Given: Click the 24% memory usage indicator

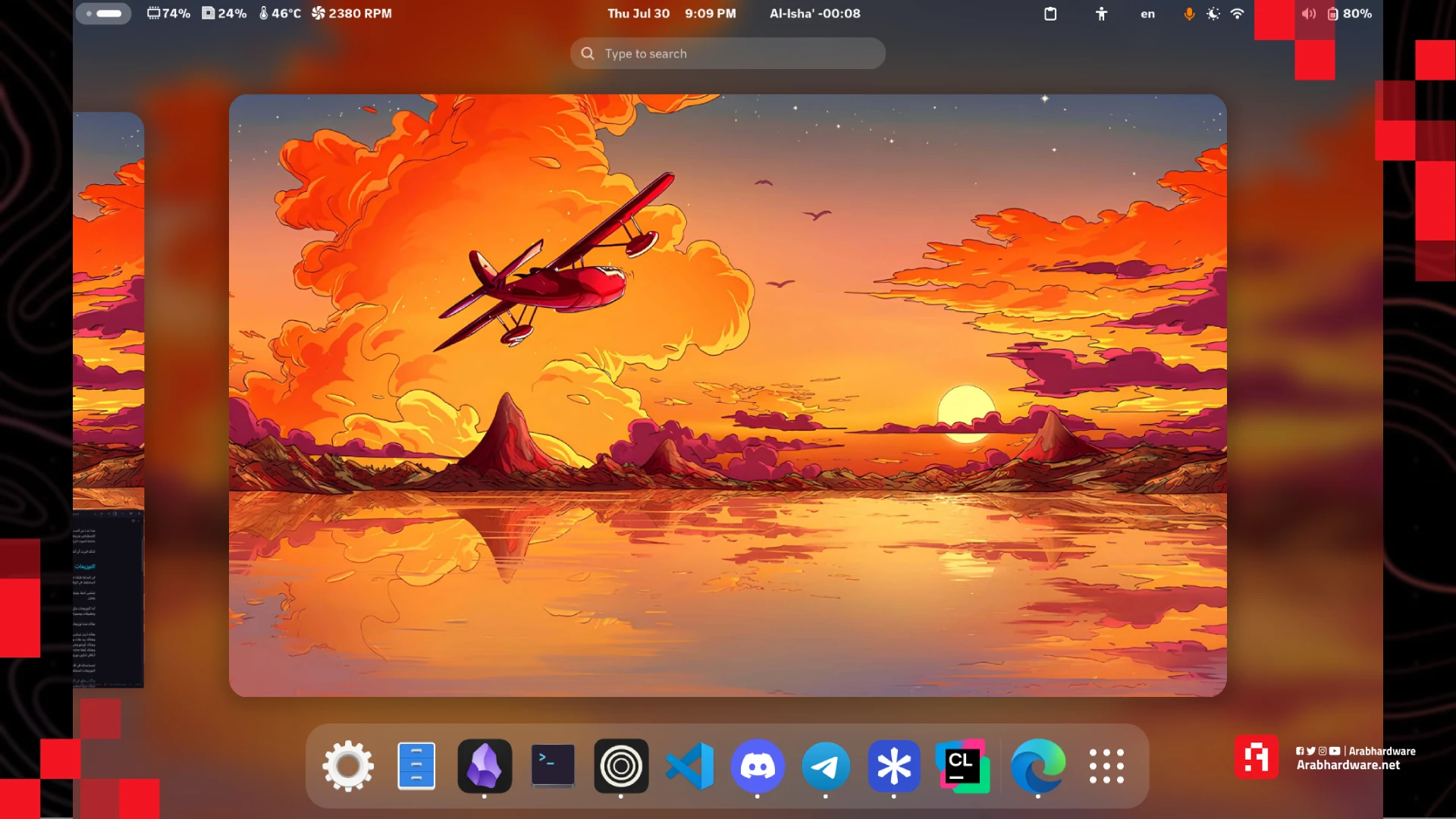Looking at the screenshot, I should (x=224, y=14).
